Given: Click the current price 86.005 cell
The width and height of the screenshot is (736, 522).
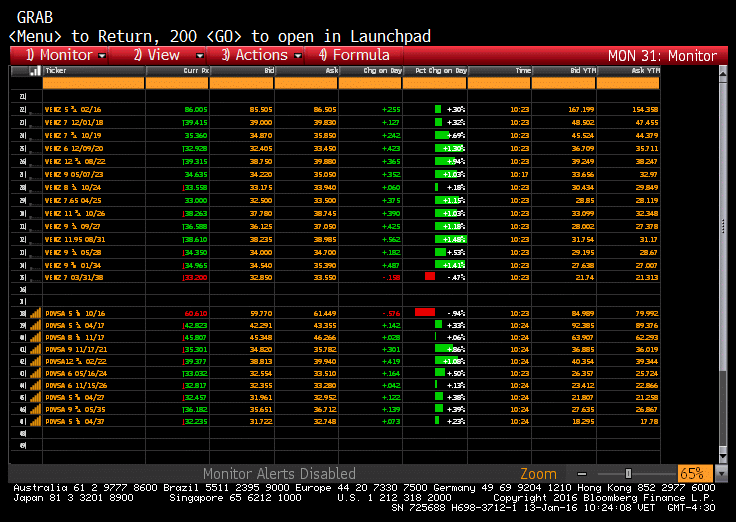Looking at the screenshot, I should (196, 109).
